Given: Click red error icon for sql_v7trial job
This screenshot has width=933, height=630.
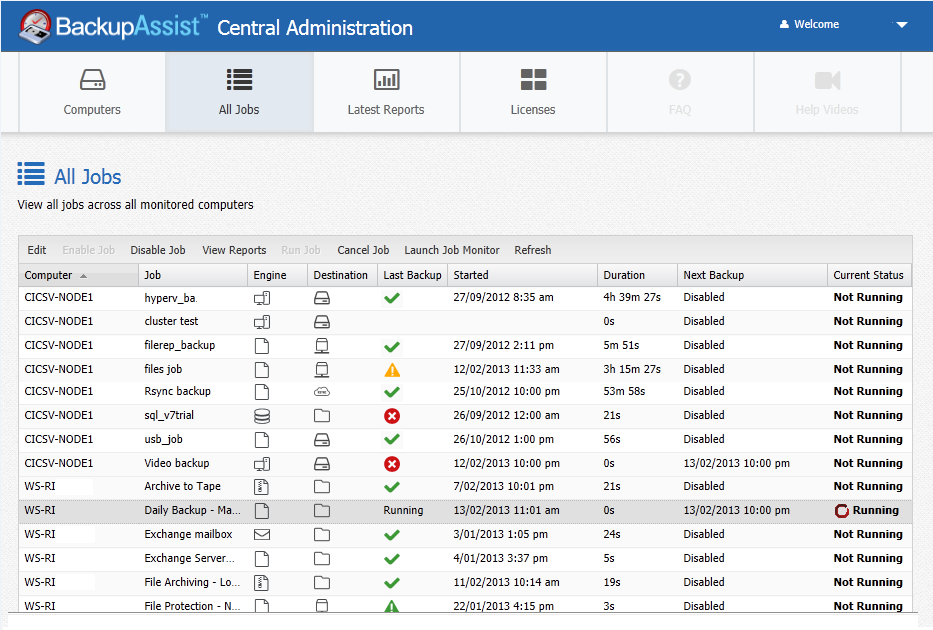Looking at the screenshot, I should point(392,416).
